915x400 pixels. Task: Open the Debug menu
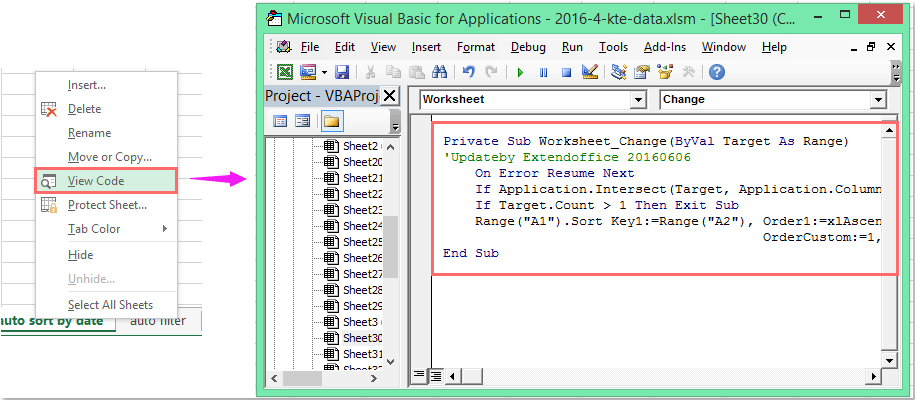coord(528,47)
